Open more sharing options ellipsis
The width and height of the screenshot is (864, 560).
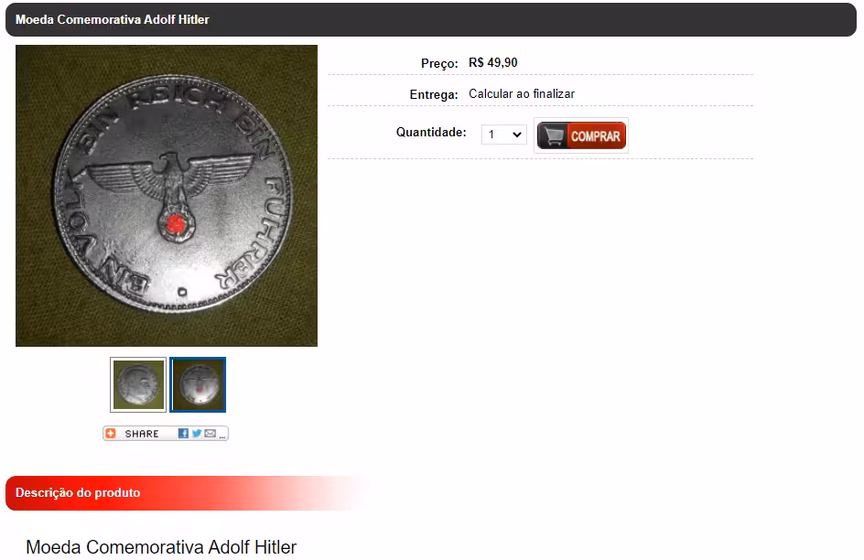click(x=223, y=437)
